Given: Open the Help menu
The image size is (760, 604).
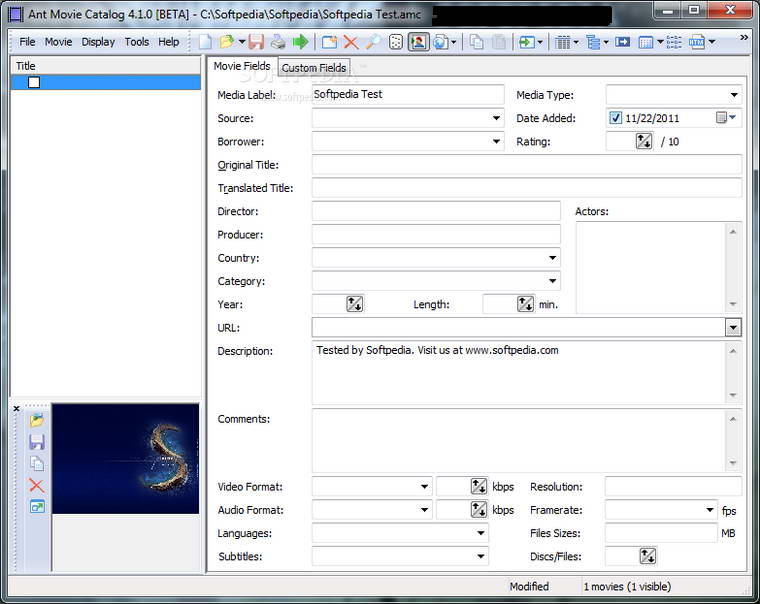Looking at the screenshot, I should pyautogui.click(x=169, y=42).
